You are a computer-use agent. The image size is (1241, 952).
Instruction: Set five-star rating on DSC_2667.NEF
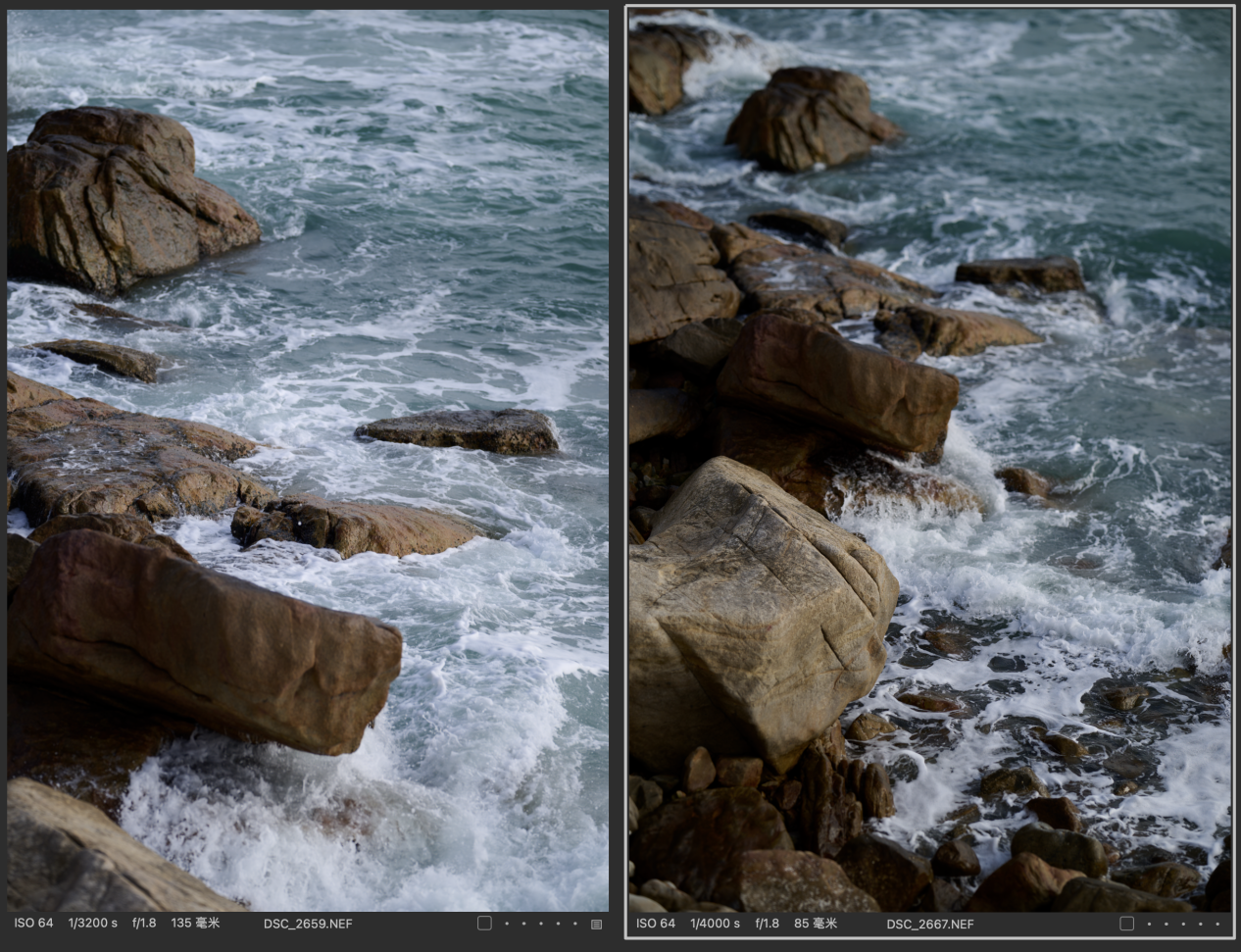[x=1218, y=924]
